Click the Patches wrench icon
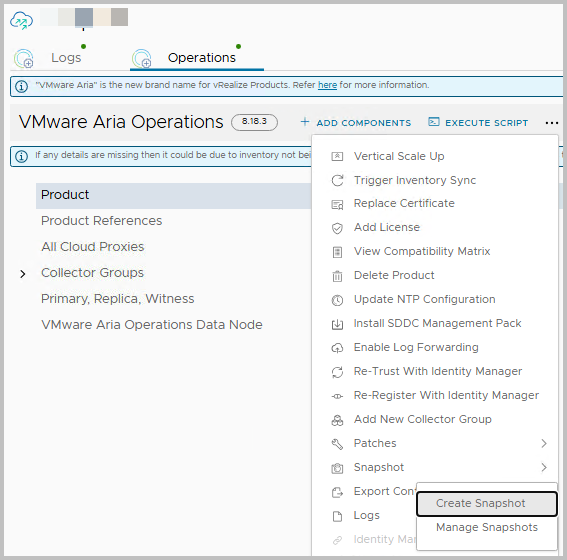Viewport: 567px width, 560px height. pos(337,444)
